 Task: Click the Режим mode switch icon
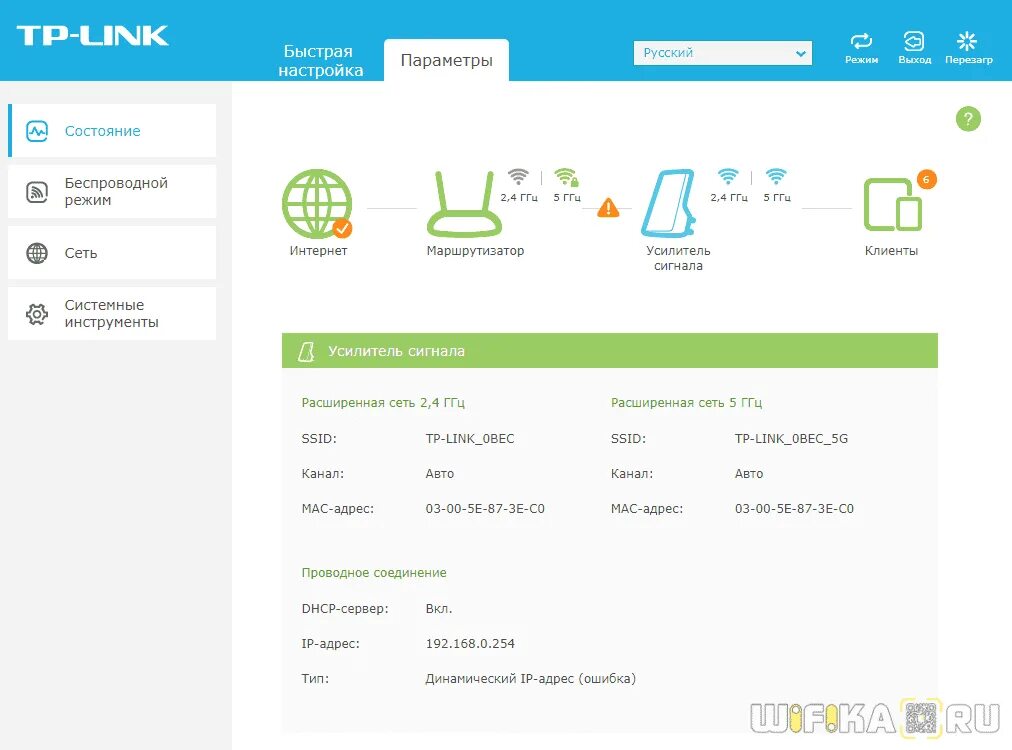tap(861, 41)
